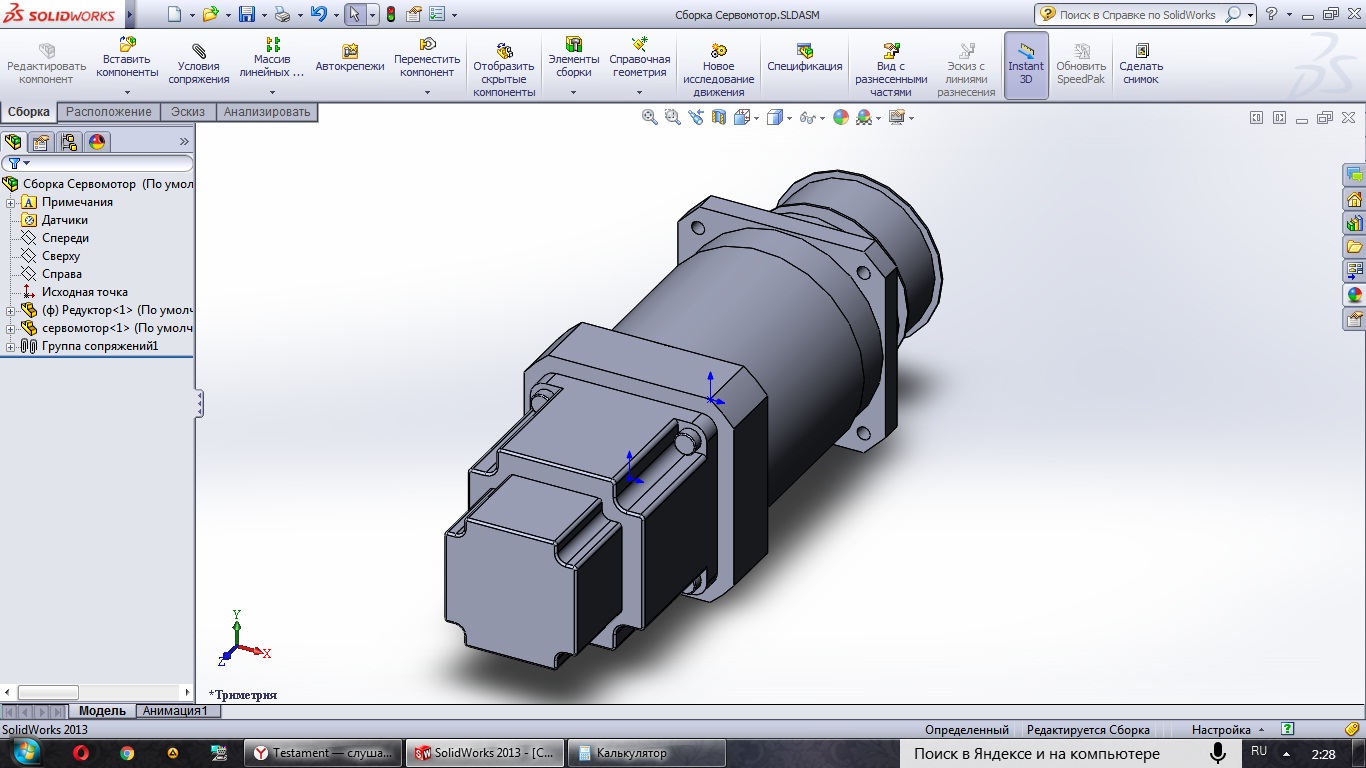This screenshot has width=1366, height=768.
Task: Activate the Select cursor tool
Action: tap(354, 14)
